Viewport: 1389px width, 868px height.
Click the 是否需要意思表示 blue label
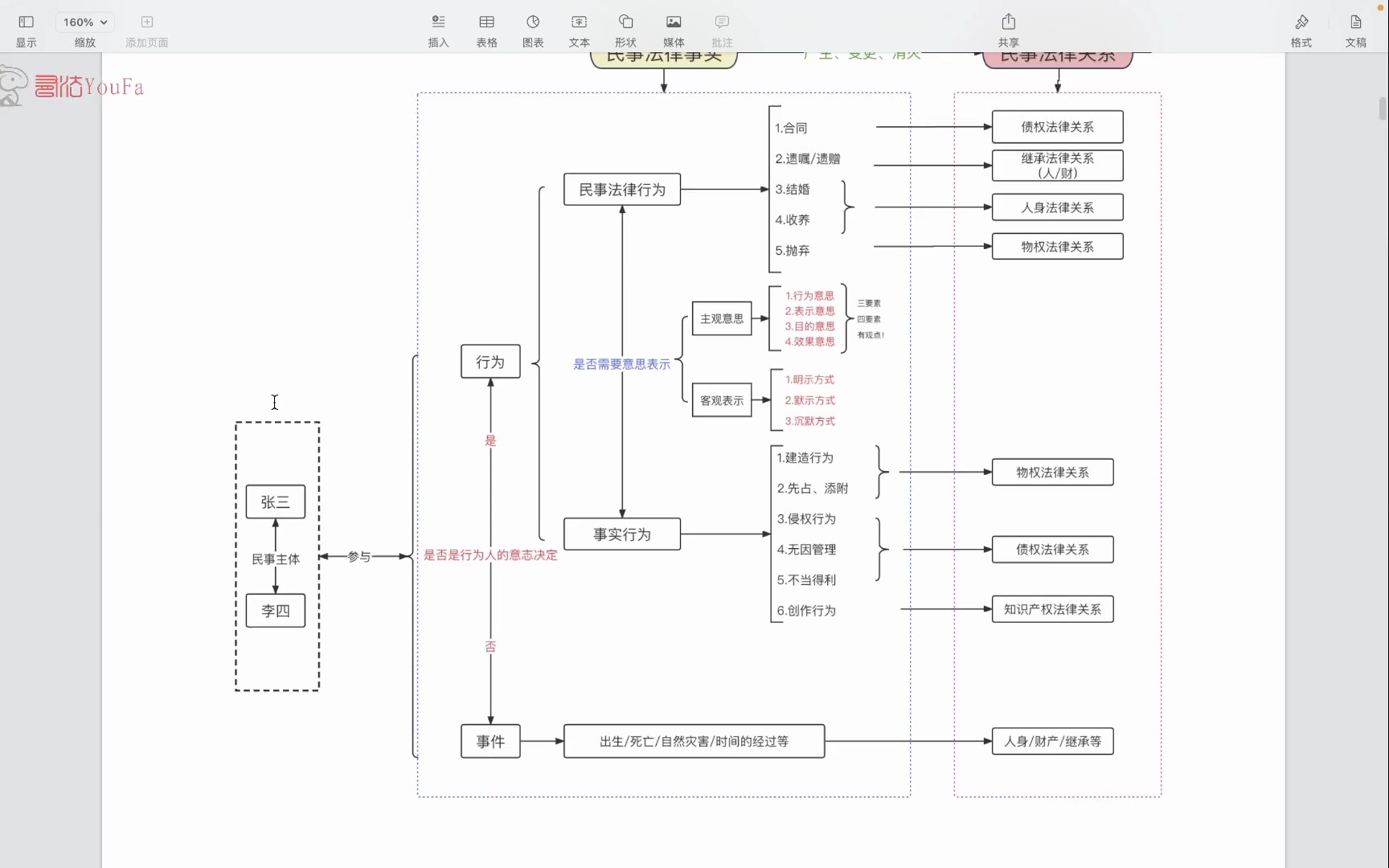tap(621, 364)
